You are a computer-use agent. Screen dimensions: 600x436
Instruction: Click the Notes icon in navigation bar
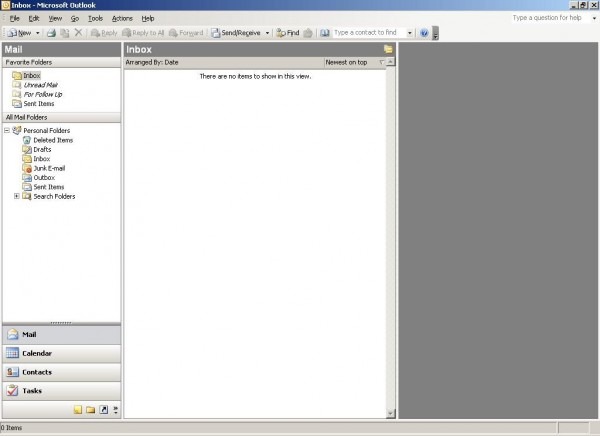[78, 410]
